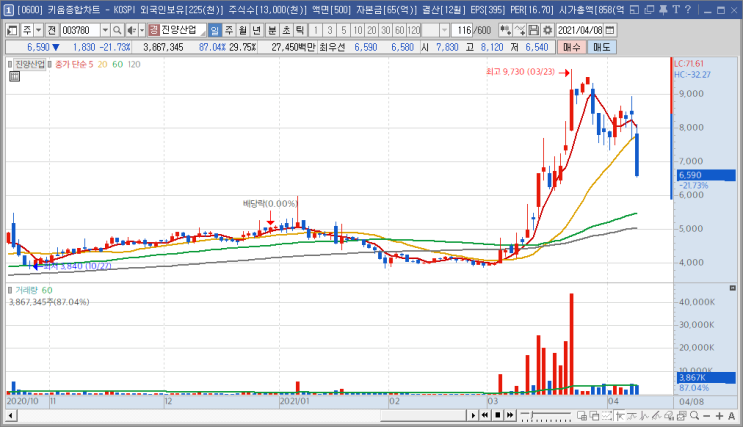
Task: Click the panel toggle icon left of 주 field
Action: click(12, 30)
